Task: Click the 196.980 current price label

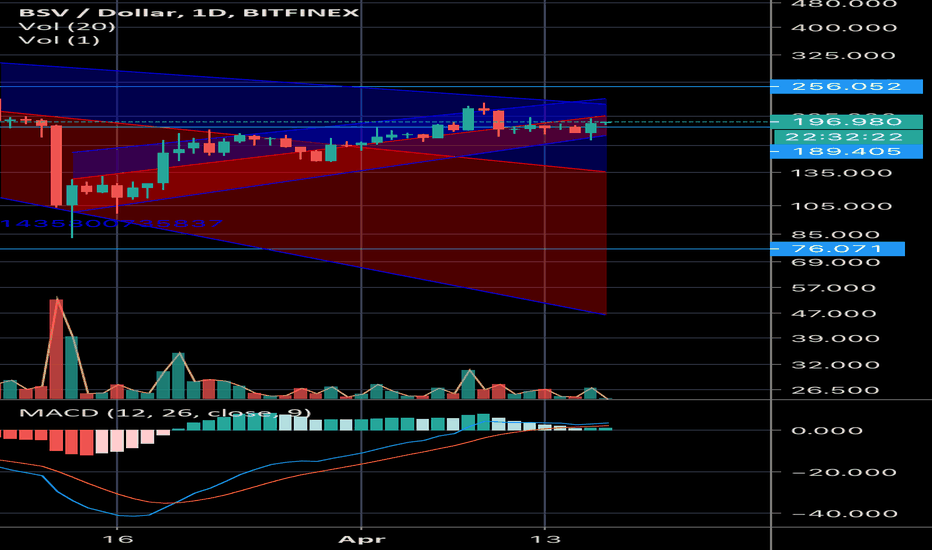Action: point(846,121)
